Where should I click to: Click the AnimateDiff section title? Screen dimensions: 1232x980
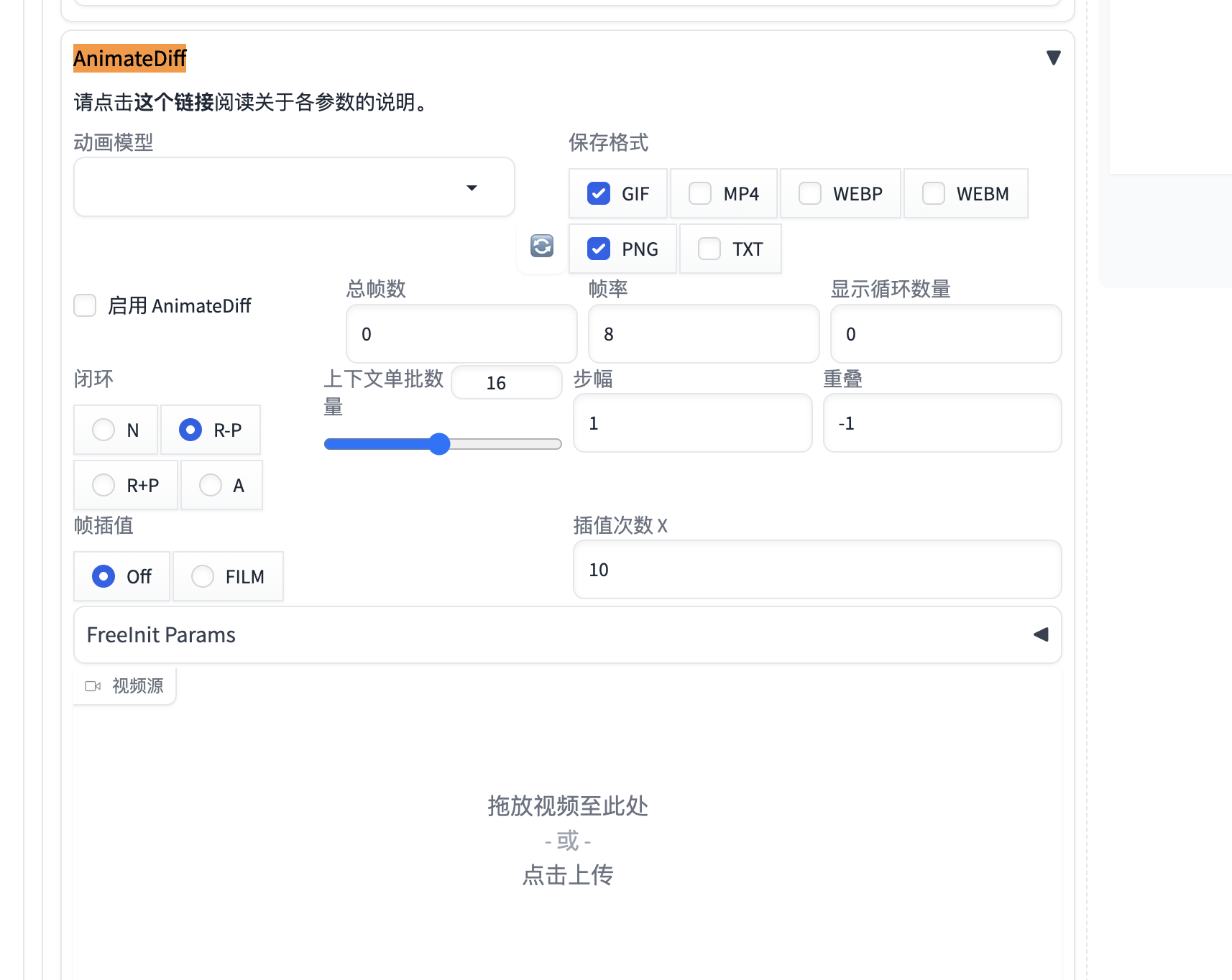130,58
